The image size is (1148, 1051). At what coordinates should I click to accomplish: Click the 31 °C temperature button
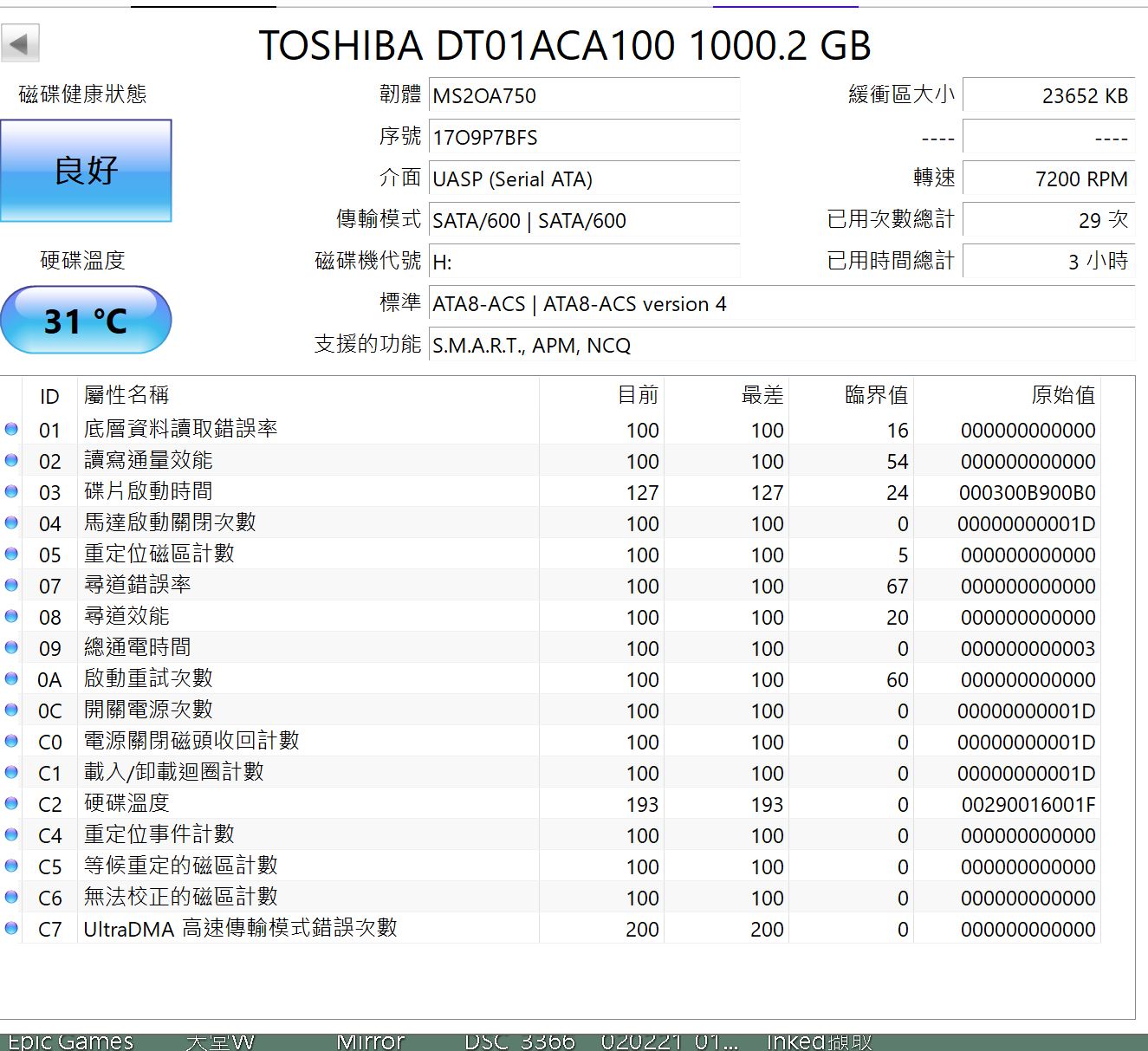86,321
